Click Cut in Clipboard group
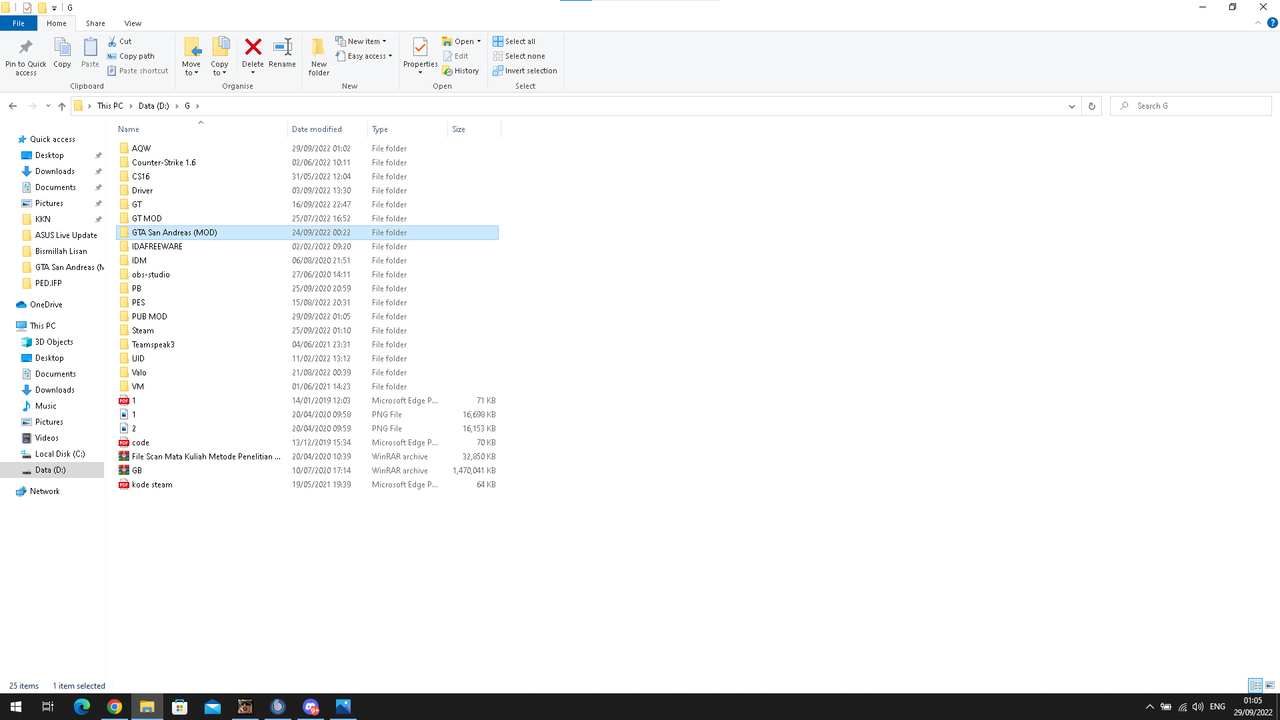 coord(119,42)
